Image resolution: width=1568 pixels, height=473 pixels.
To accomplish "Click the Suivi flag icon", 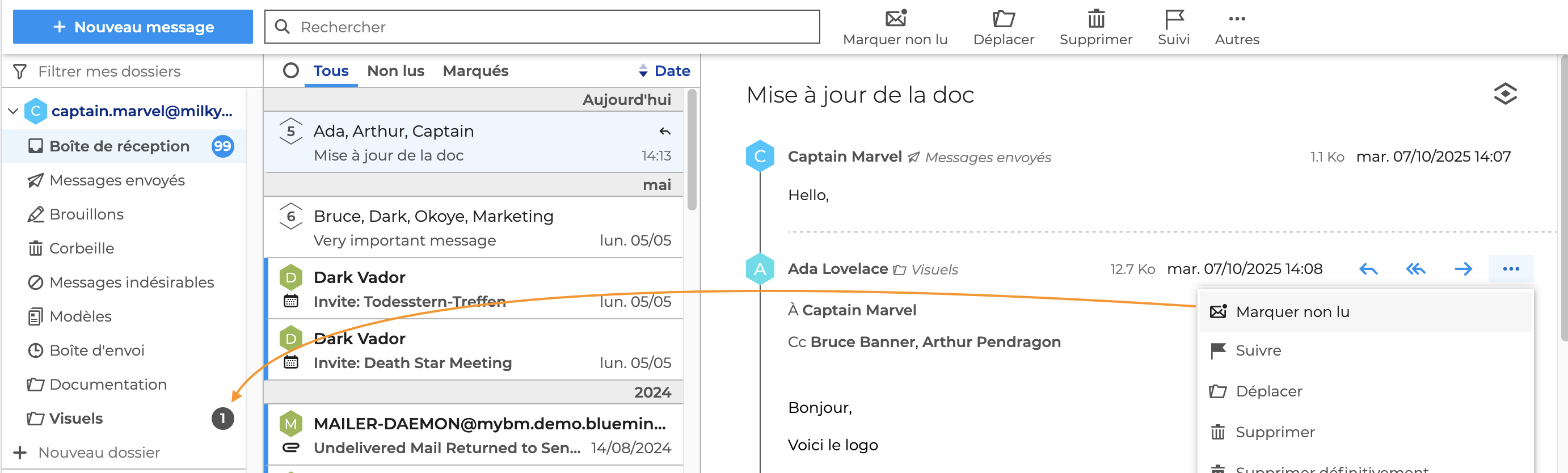I will (x=1173, y=19).
